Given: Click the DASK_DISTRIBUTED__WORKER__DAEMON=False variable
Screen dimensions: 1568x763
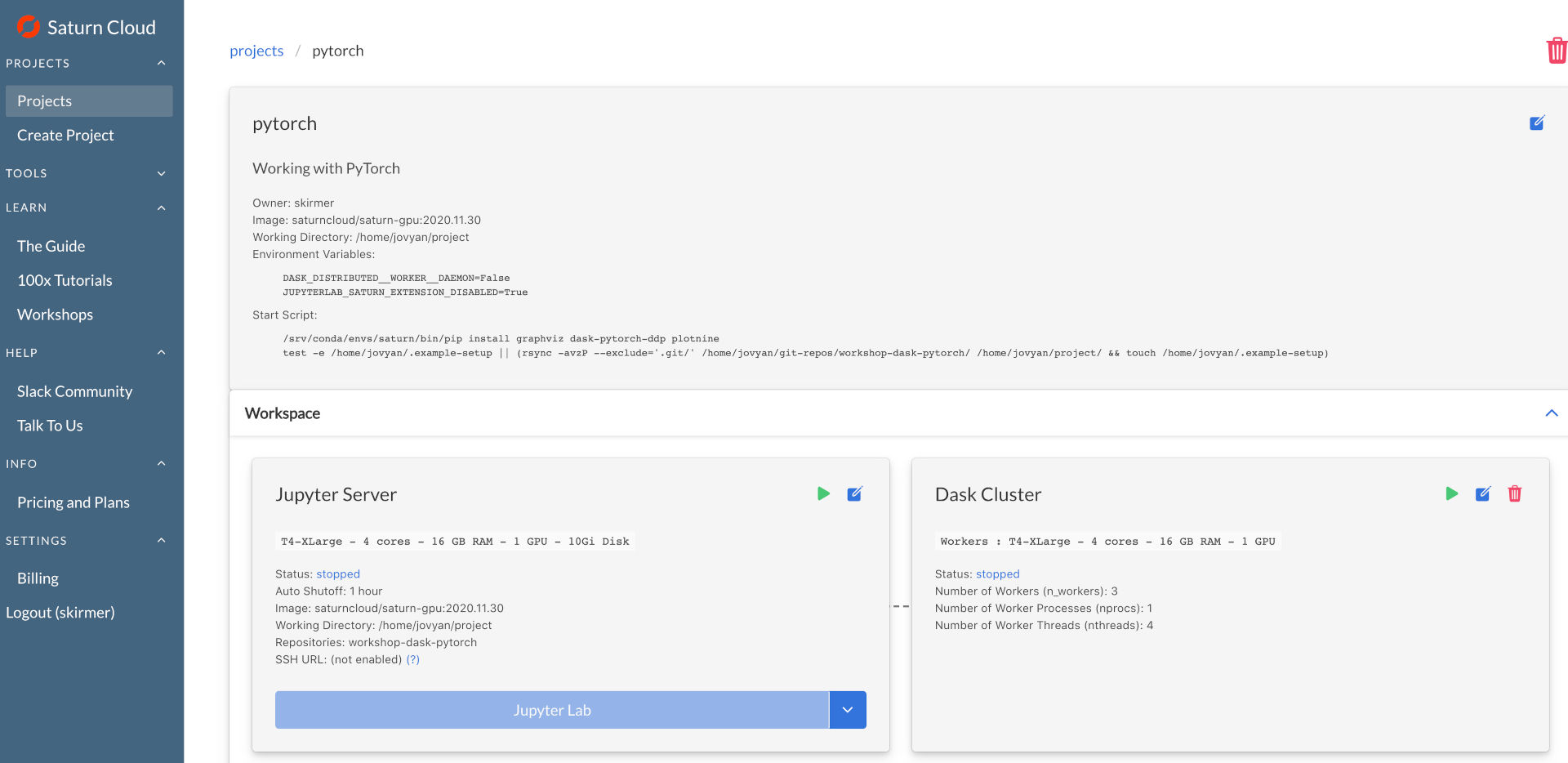Looking at the screenshot, I should [x=396, y=279].
